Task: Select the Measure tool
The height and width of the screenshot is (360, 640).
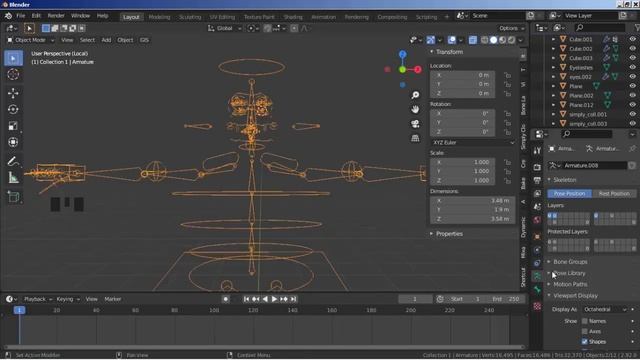Action: [13, 178]
